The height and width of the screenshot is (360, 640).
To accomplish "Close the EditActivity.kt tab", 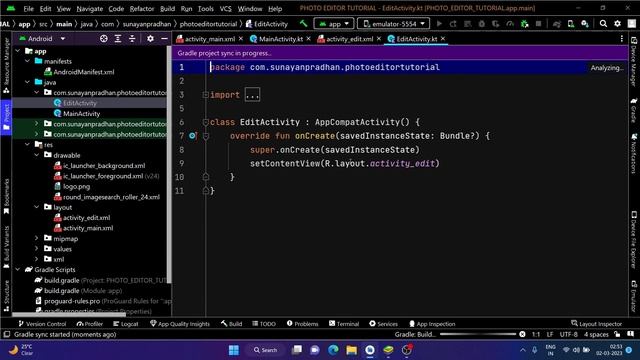I will click(443, 38).
